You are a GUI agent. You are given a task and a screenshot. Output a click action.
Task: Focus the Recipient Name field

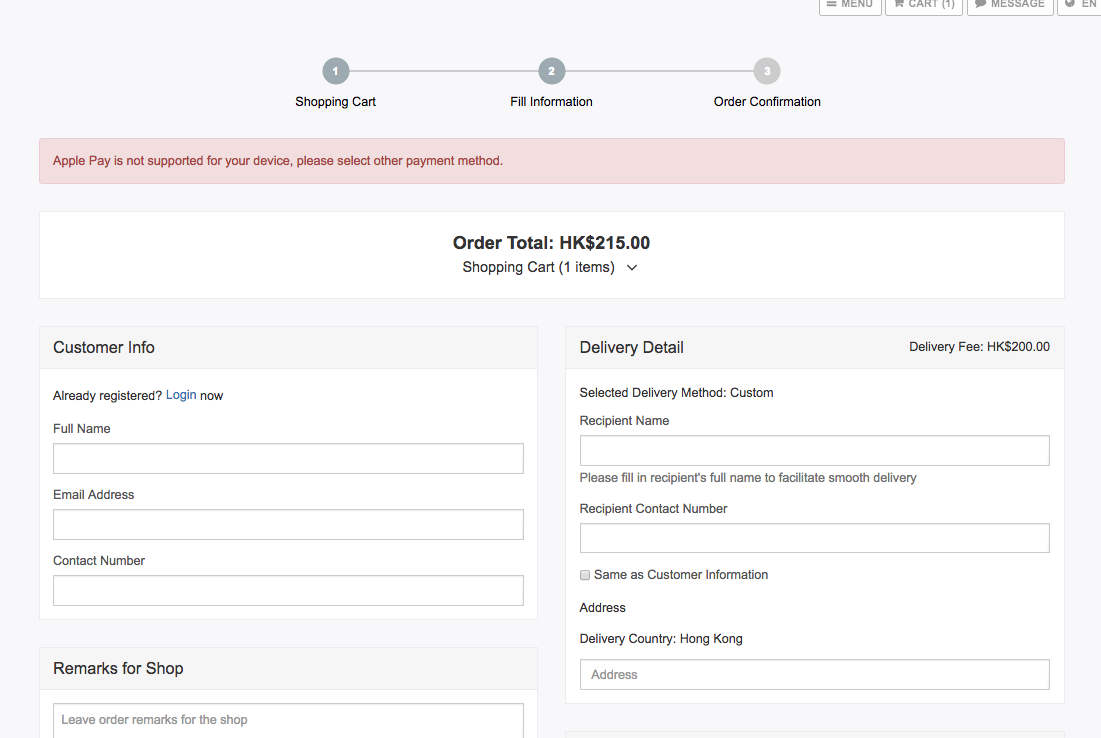(x=815, y=451)
